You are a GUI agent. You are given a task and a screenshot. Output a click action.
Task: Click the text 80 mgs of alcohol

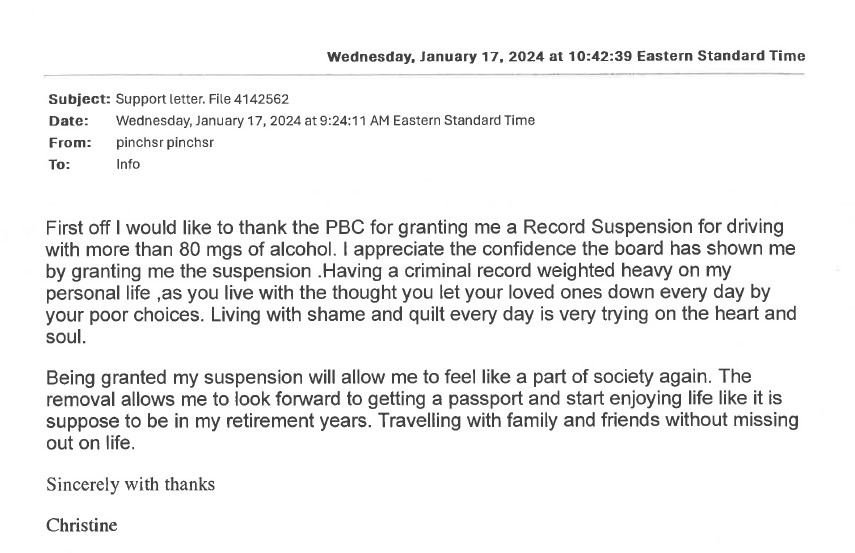256,249
